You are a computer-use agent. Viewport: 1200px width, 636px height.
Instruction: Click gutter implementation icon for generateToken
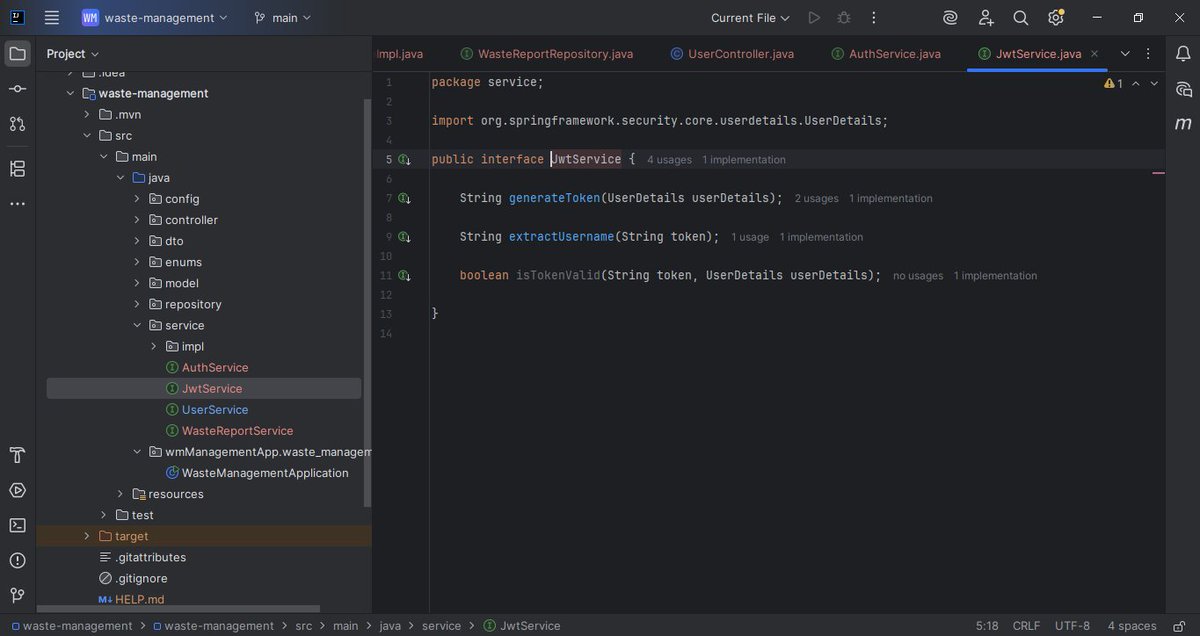[405, 199]
